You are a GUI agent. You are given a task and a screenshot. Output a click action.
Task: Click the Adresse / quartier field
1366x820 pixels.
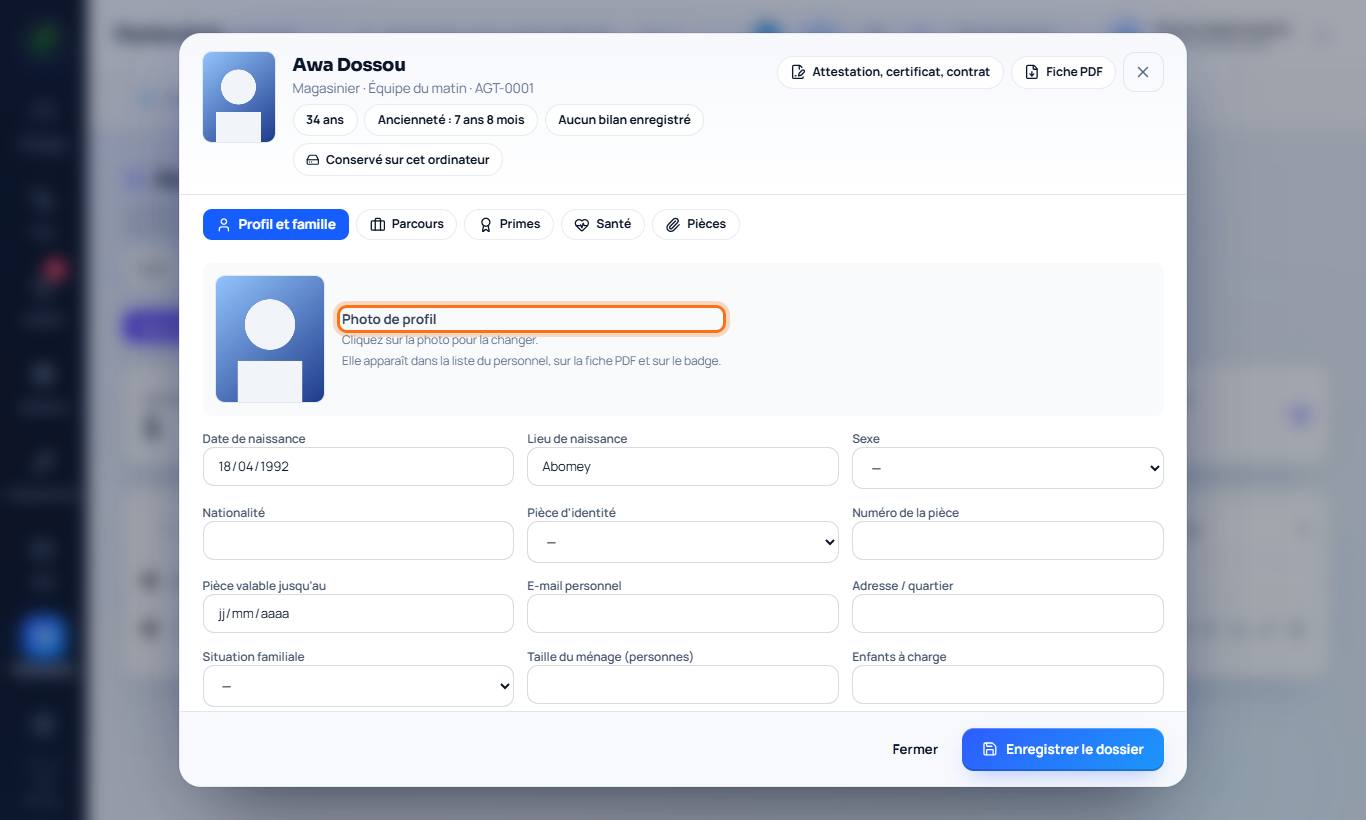tap(1008, 613)
